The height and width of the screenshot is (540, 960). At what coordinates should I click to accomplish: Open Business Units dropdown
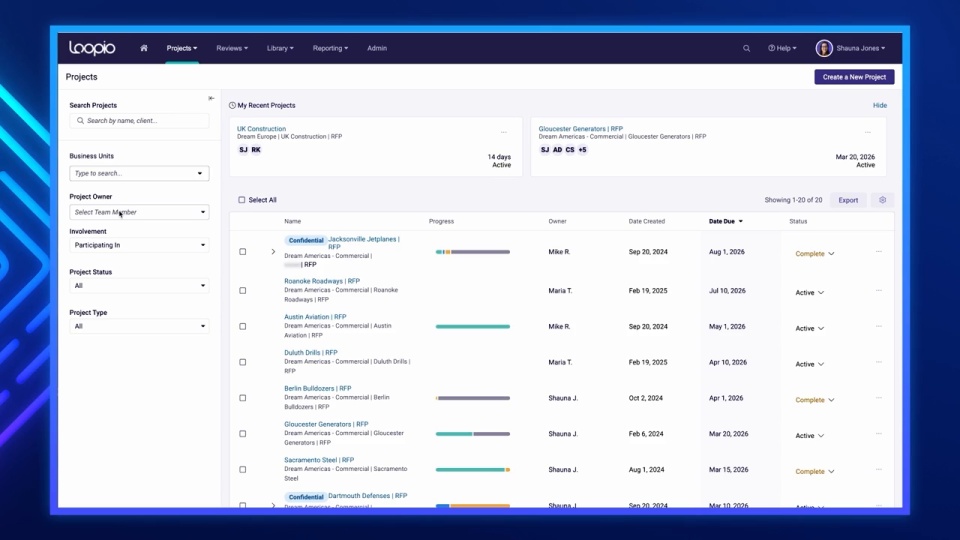click(139, 173)
